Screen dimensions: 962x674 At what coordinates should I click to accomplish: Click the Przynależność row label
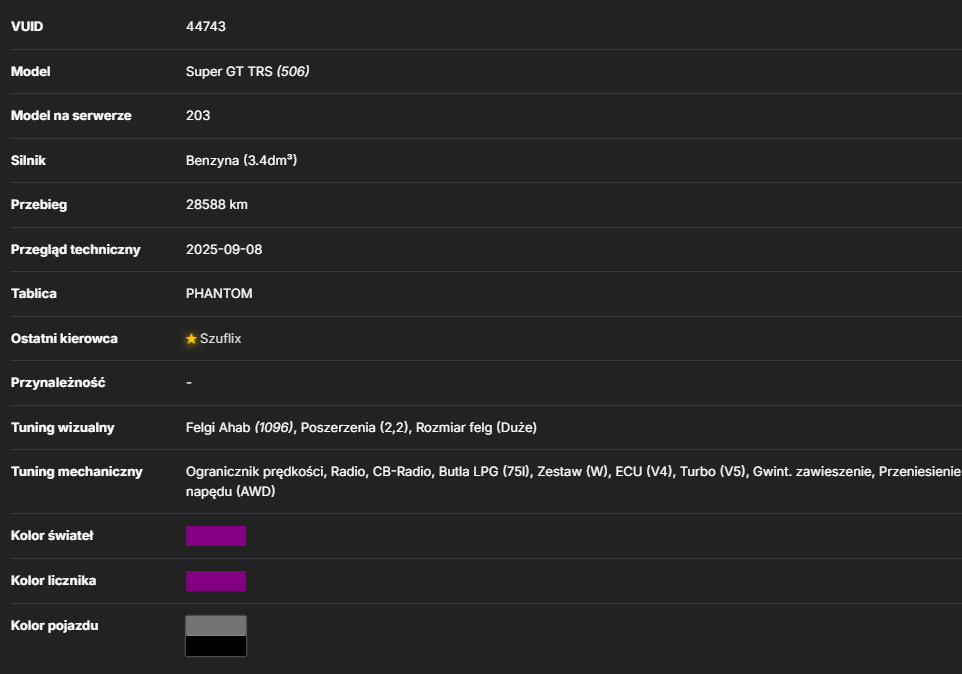click(58, 383)
